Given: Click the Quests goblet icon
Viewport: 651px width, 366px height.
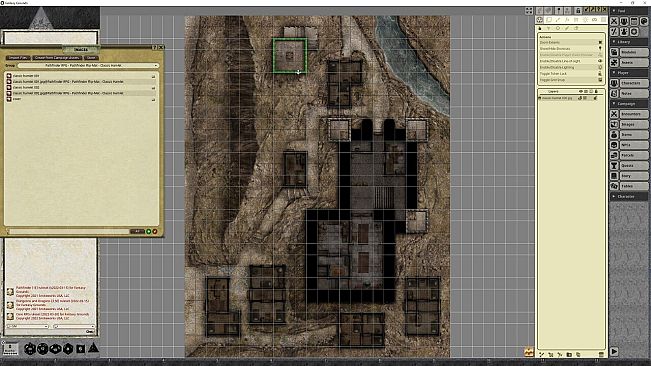Looking at the screenshot, I should pos(614,166).
